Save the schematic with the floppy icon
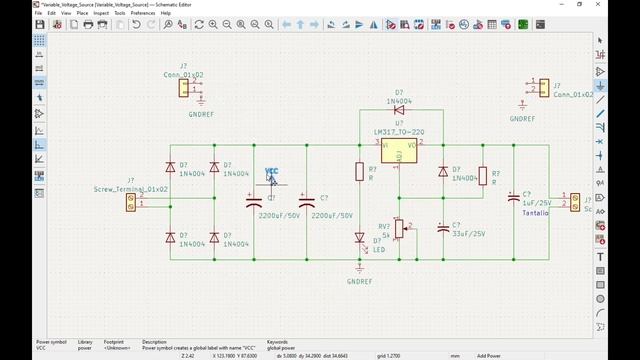This screenshot has height=360, width=640. (x=40, y=24)
